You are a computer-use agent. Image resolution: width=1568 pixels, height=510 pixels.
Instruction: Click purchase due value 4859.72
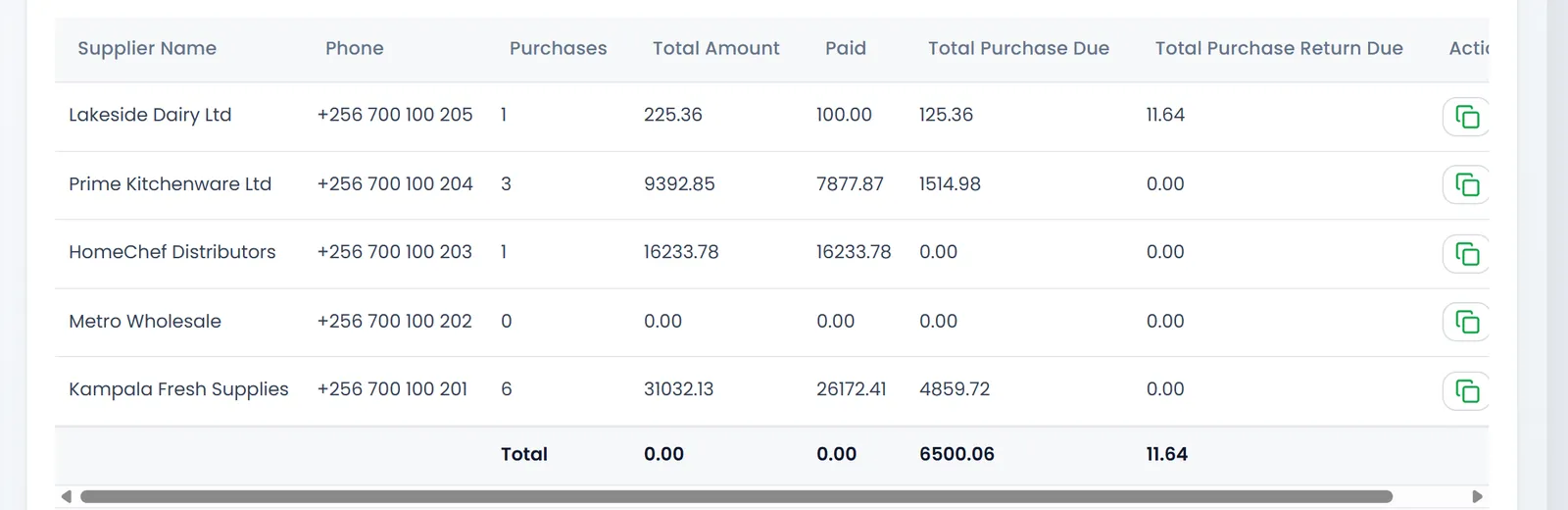click(955, 389)
